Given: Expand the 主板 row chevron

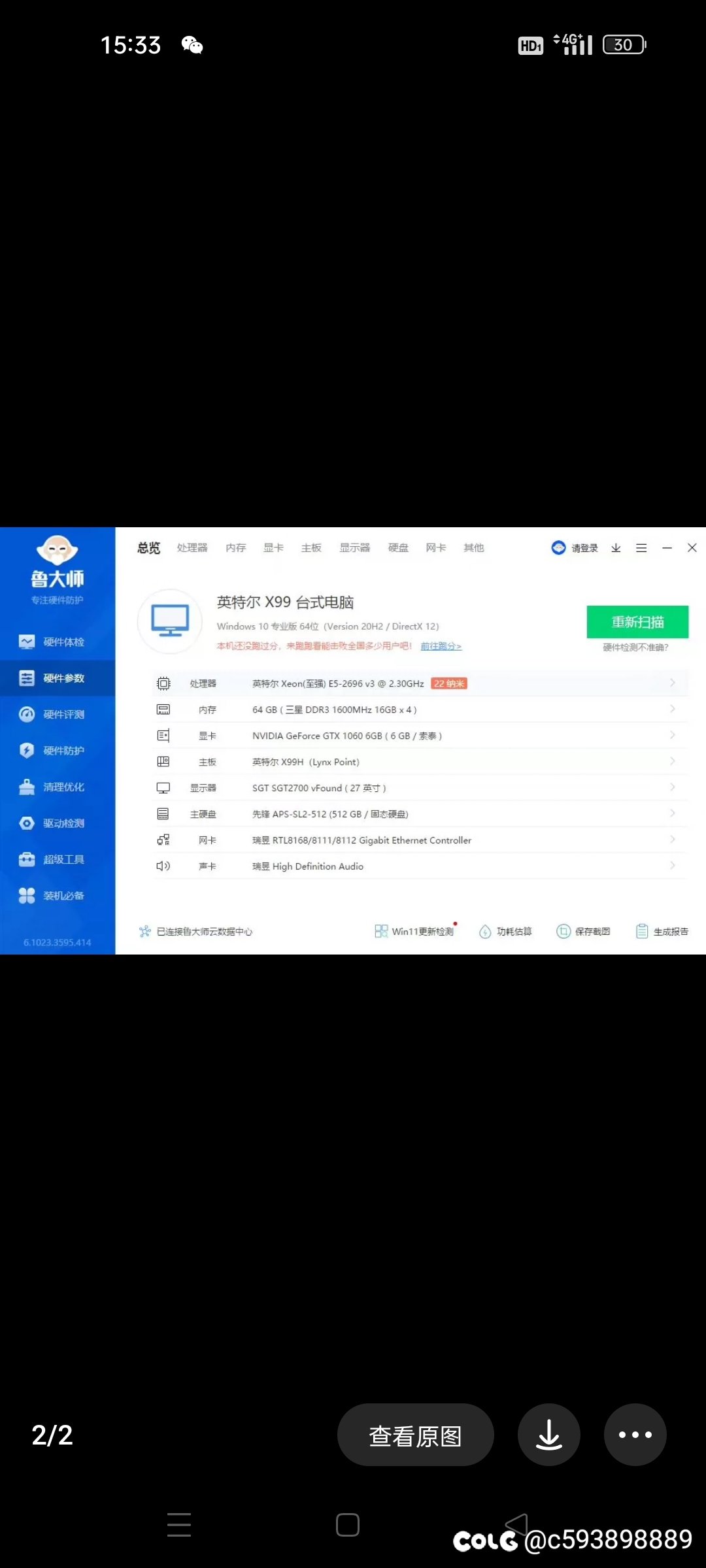Looking at the screenshot, I should [x=672, y=761].
